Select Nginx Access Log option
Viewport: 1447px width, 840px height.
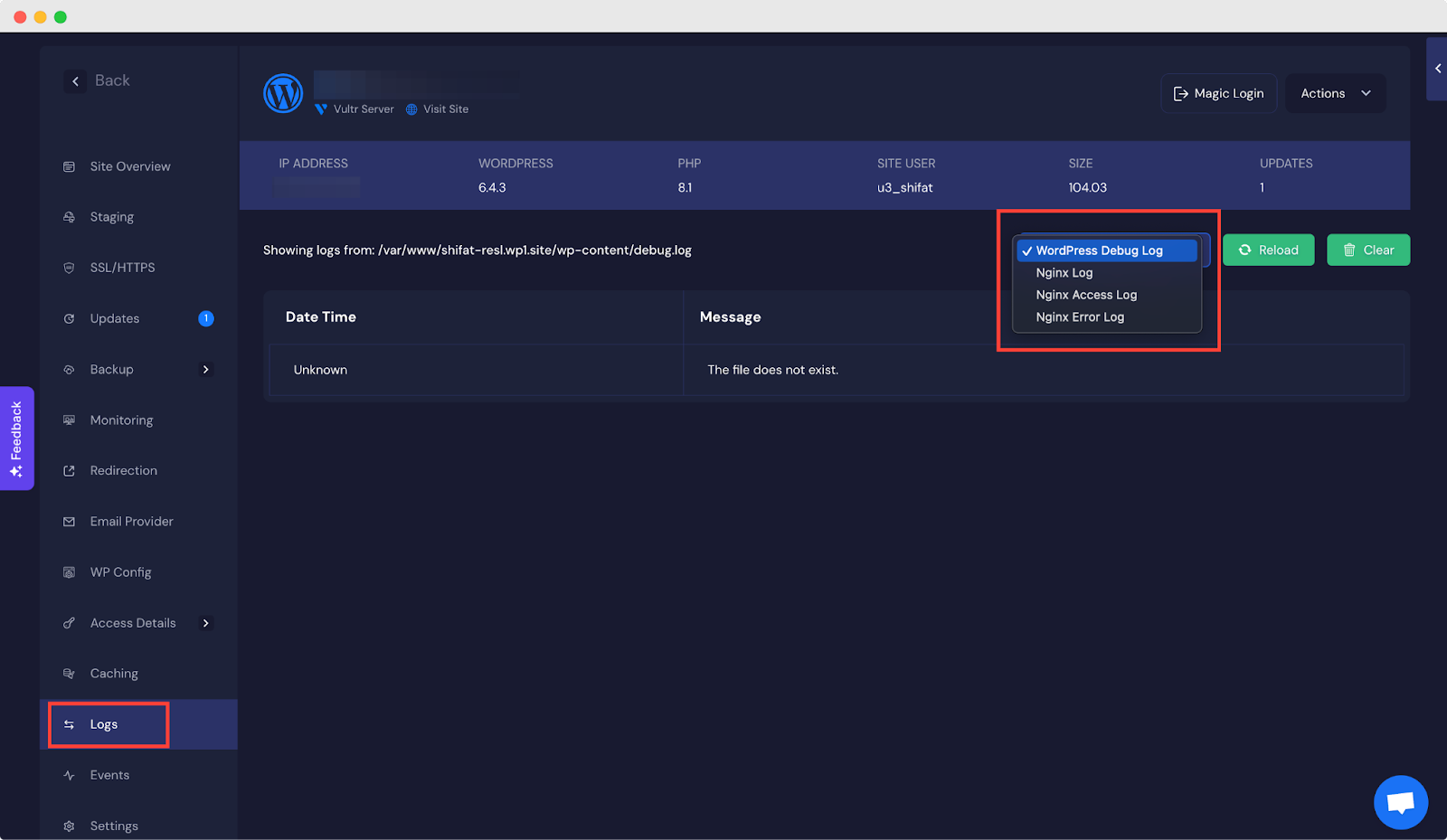pos(1085,295)
